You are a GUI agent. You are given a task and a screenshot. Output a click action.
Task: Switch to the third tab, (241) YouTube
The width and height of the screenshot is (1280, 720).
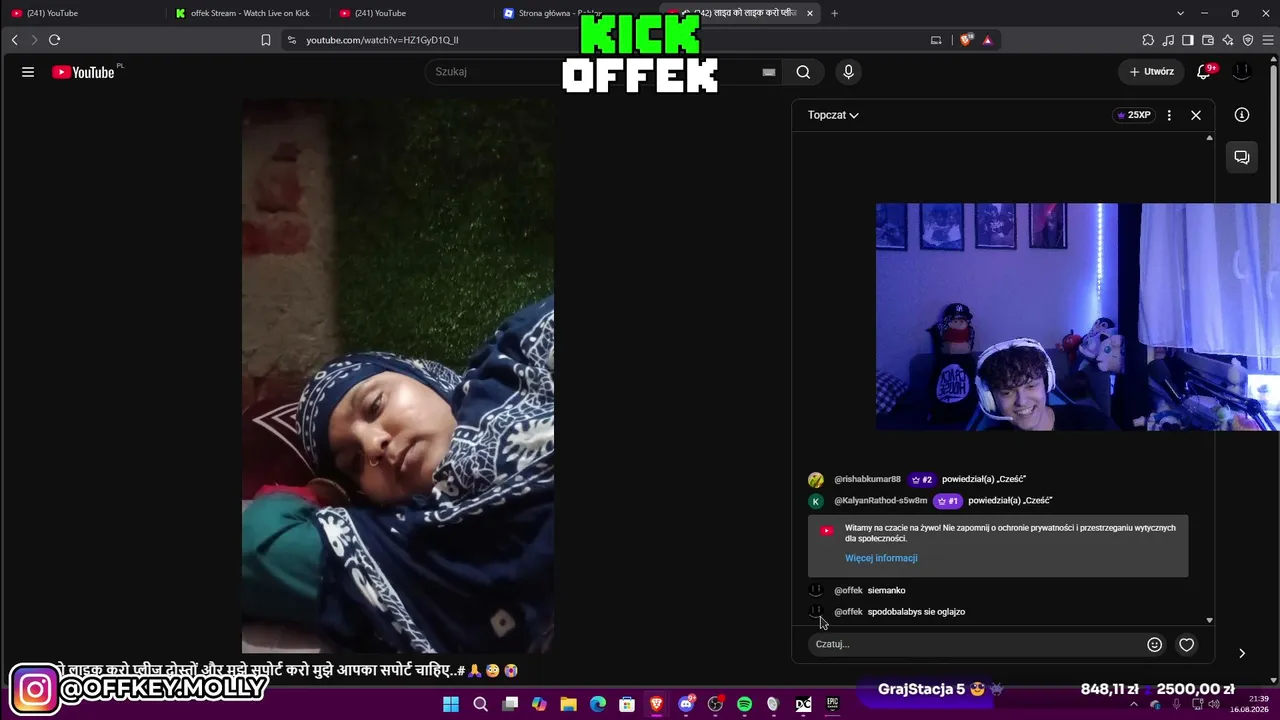click(412, 13)
